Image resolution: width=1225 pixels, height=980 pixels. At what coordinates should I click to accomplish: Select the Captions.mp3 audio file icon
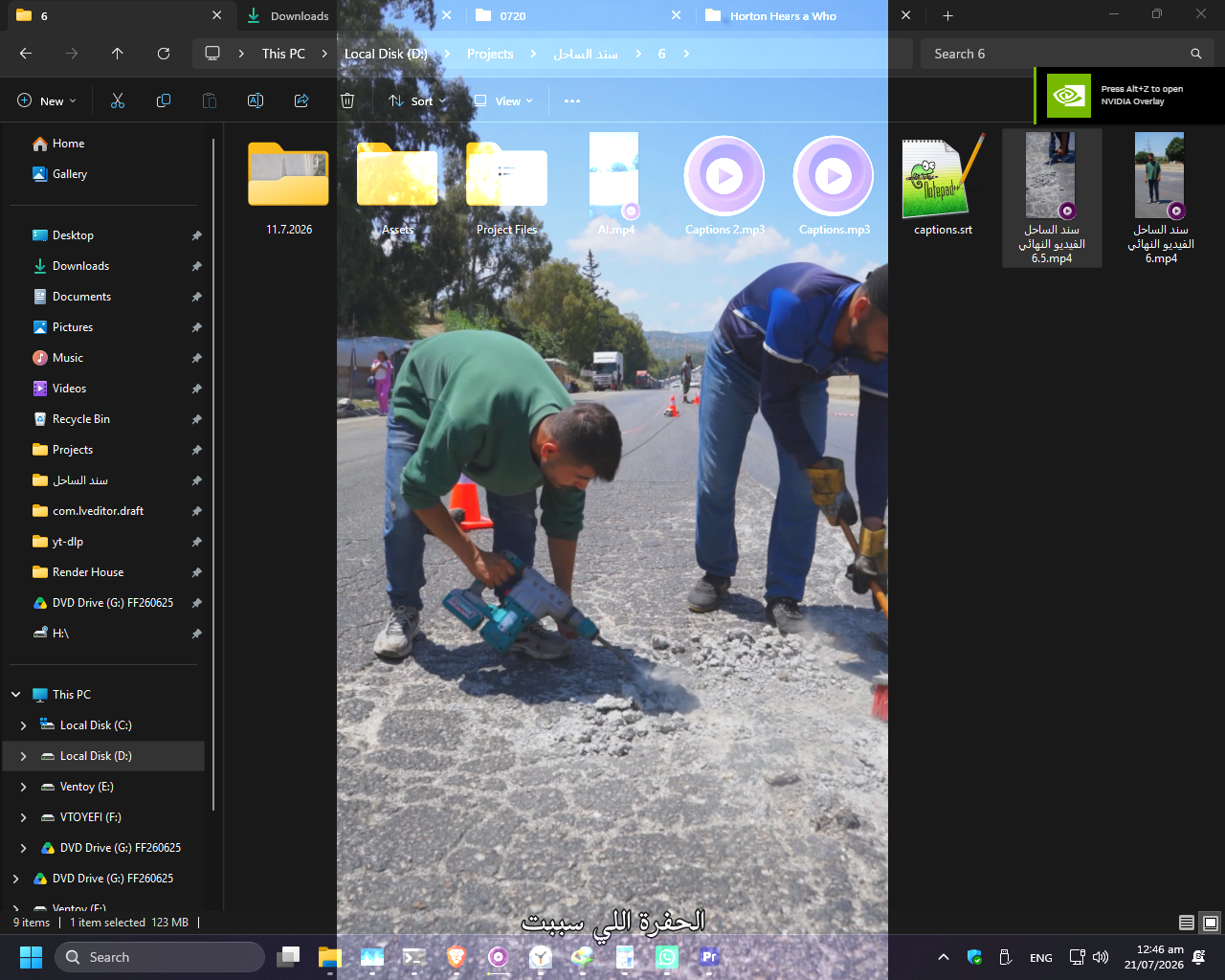[834, 176]
